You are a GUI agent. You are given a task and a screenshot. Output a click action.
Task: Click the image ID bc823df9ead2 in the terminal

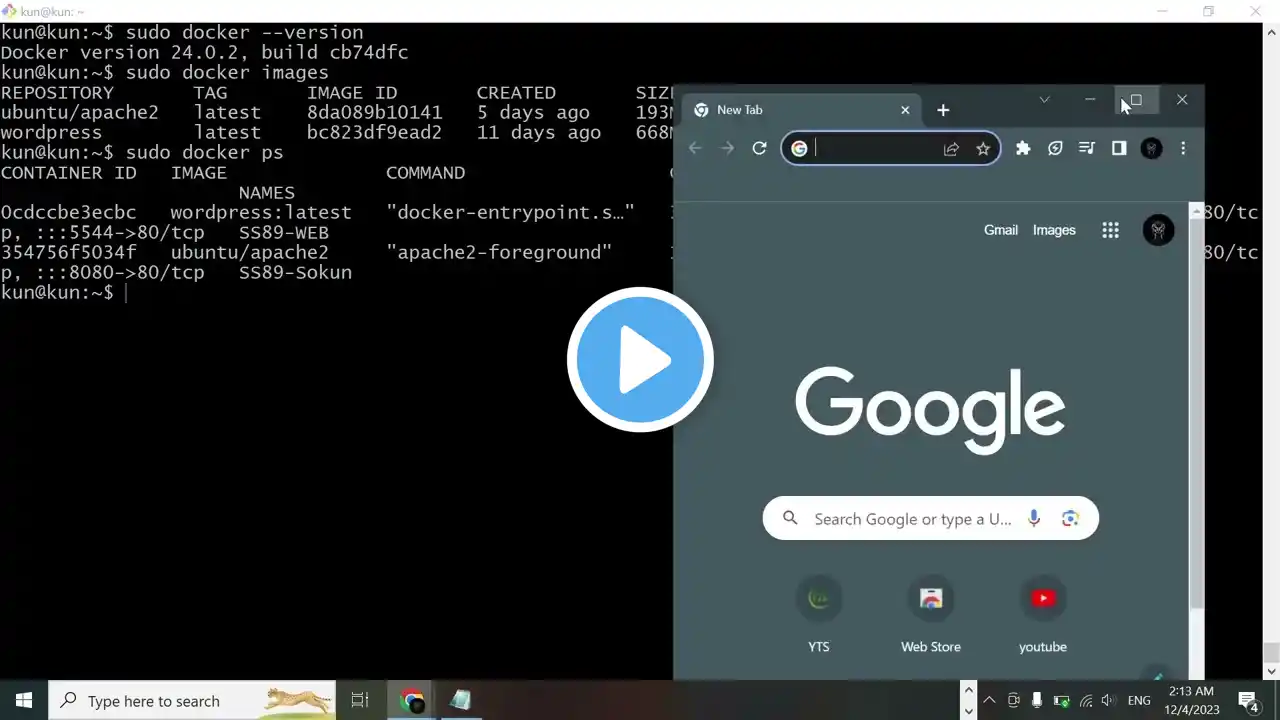point(374,133)
